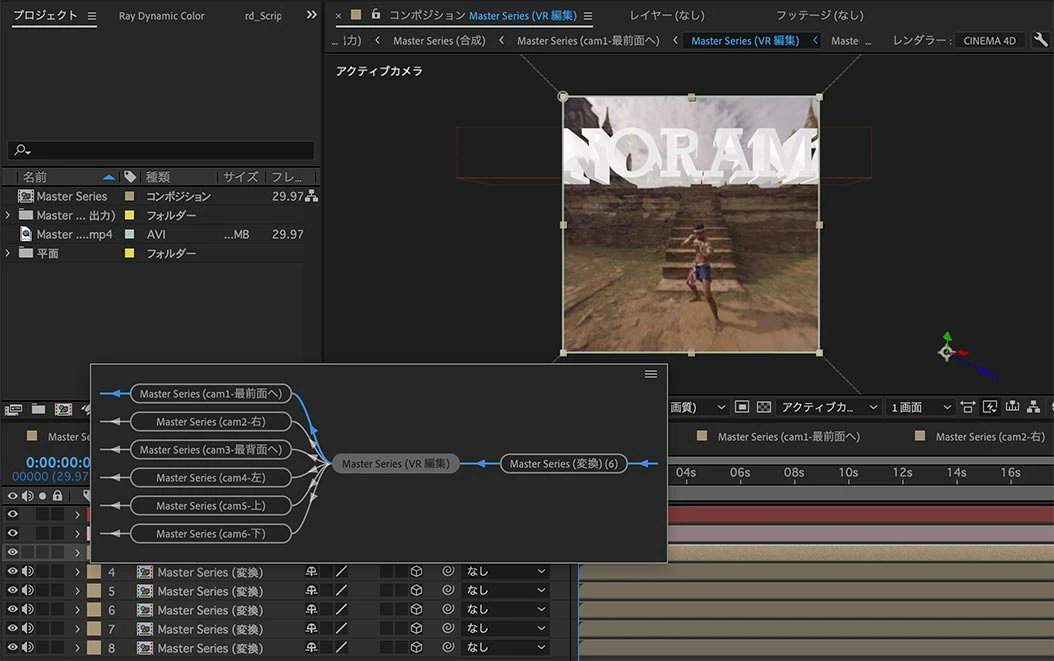This screenshot has height=661, width=1054.
Task: Toggle 3D layer cube for layer 6
Action: click(x=417, y=610)
